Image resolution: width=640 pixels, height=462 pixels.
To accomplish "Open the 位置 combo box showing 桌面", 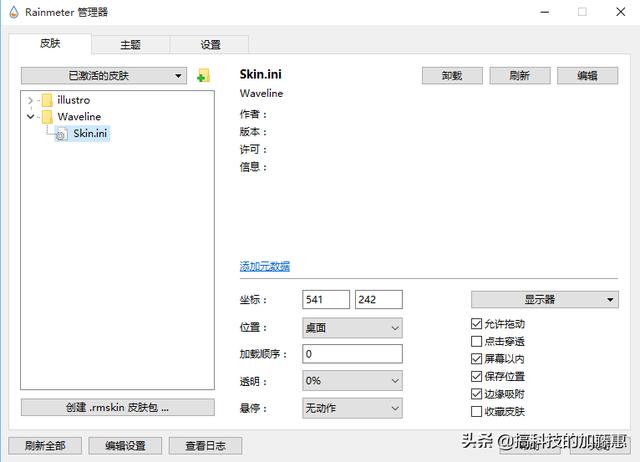I will [x=352, y=328].
